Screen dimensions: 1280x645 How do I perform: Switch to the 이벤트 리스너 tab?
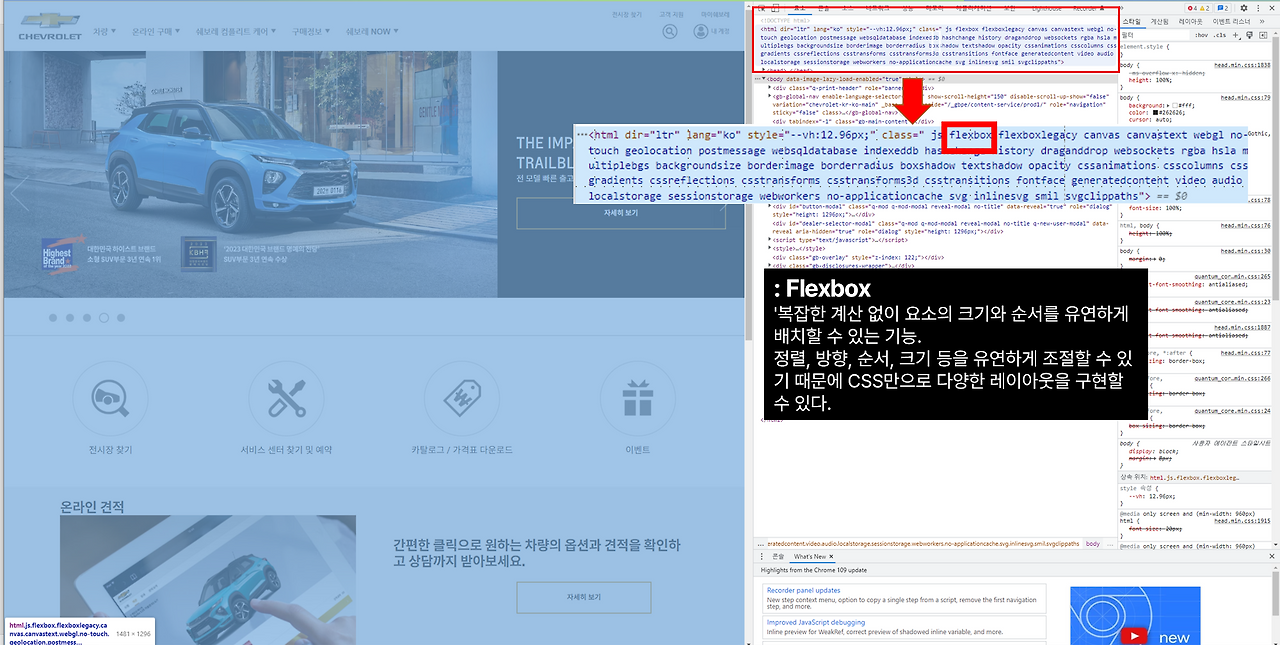1231,21
